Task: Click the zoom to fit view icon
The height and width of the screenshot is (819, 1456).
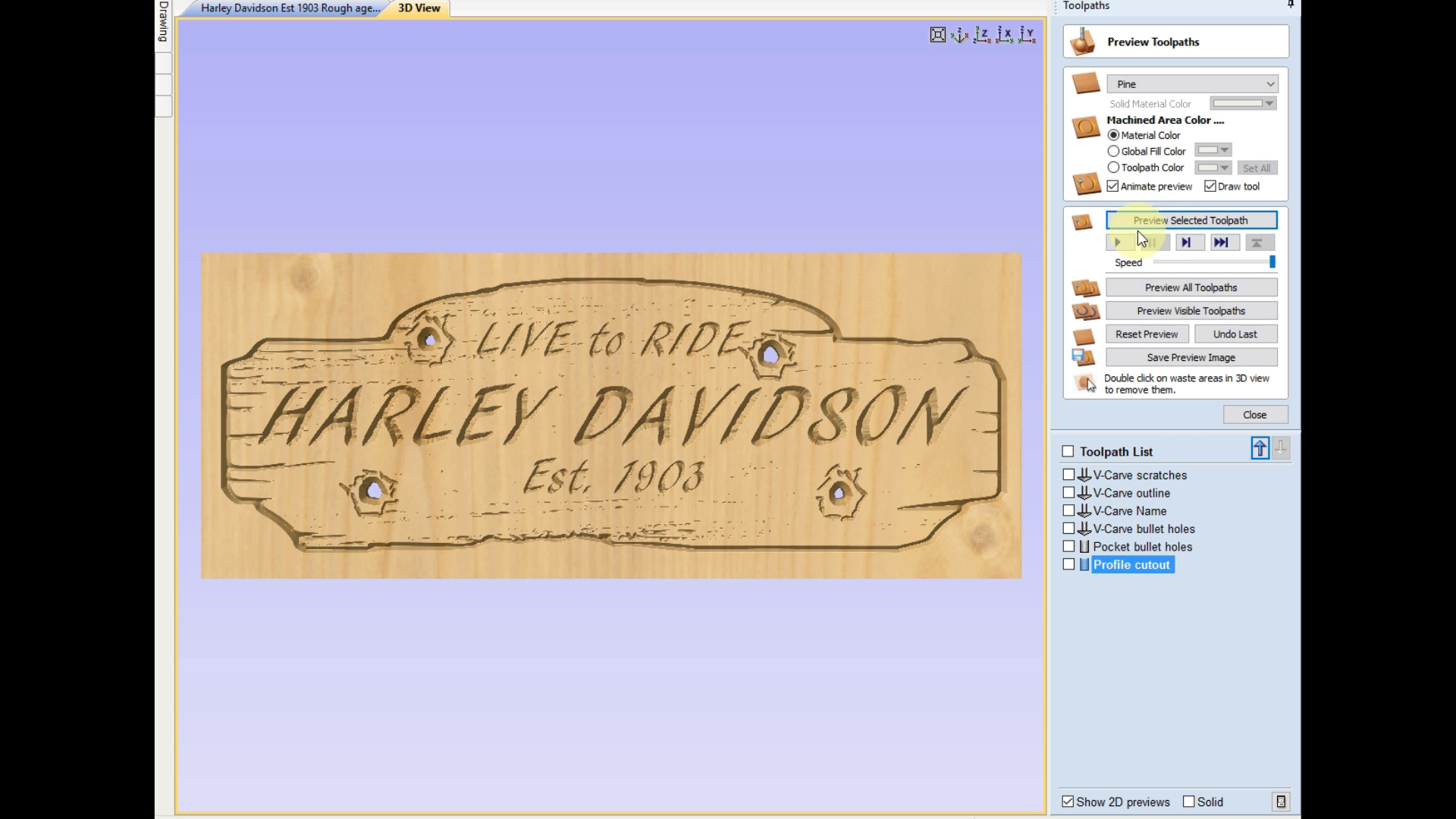Action: pos(938,35)
